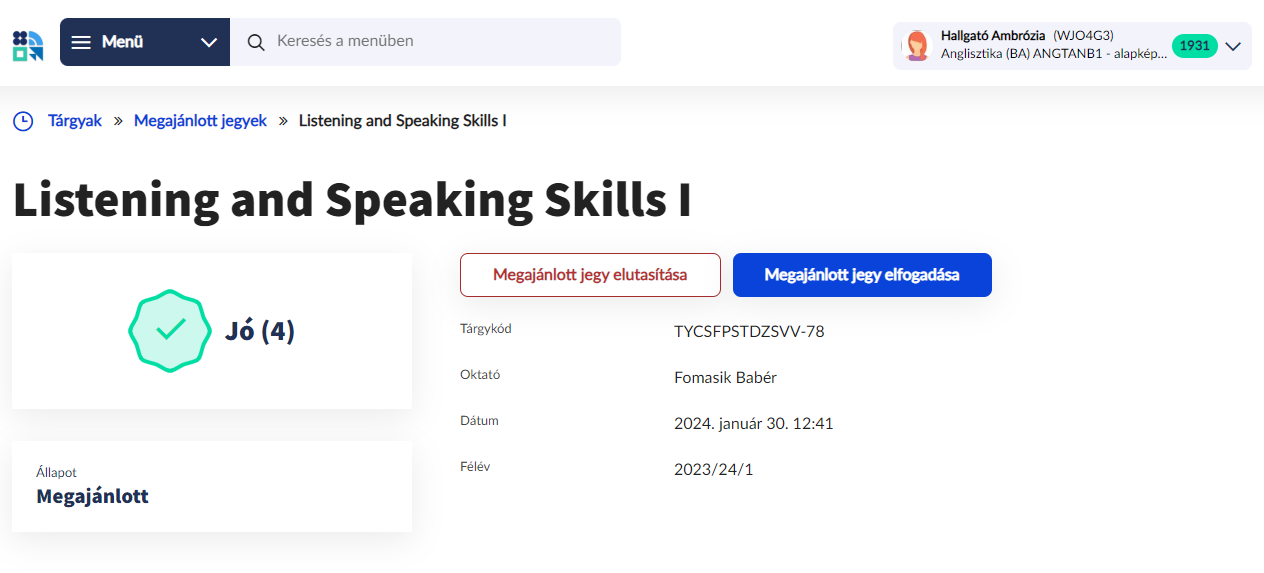This screenshot has width=1264, height=573.
Task: Click the green checkmark grade badge
Action: coord(170,331)
